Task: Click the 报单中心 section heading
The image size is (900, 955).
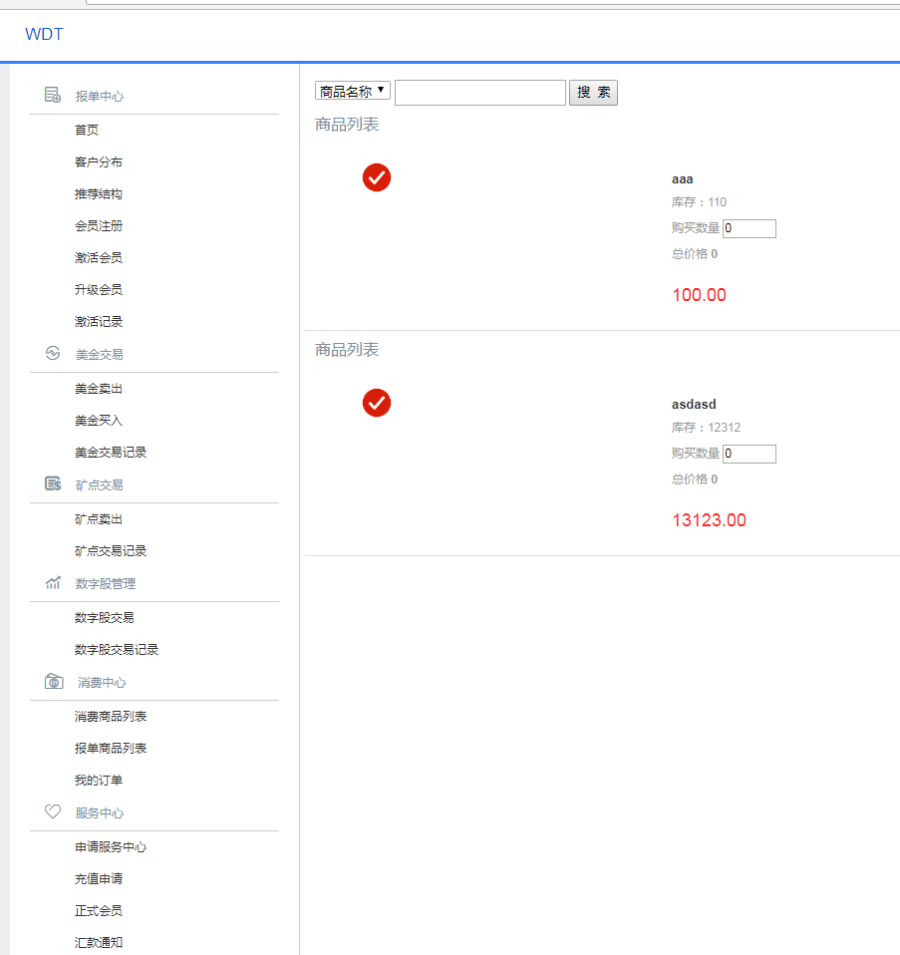Action: coord(99,96)
